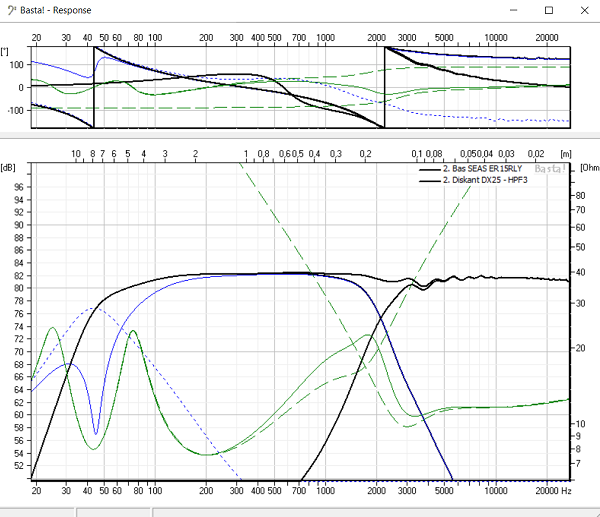Click the Basta! watermark in the graph
Viewport: 600px width, 517px height.
click(x=550, y=169)
